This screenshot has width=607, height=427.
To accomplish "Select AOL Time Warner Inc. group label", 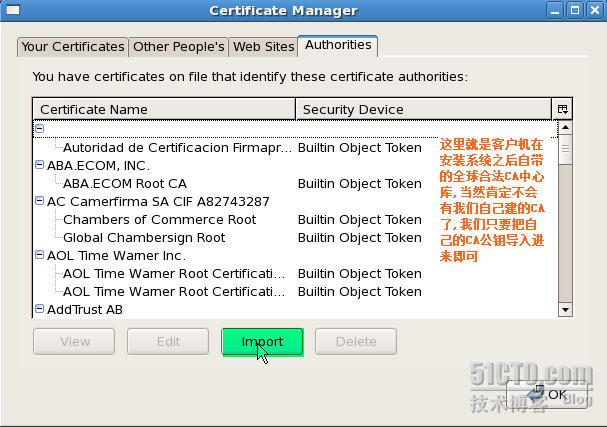I will point(116,256).
